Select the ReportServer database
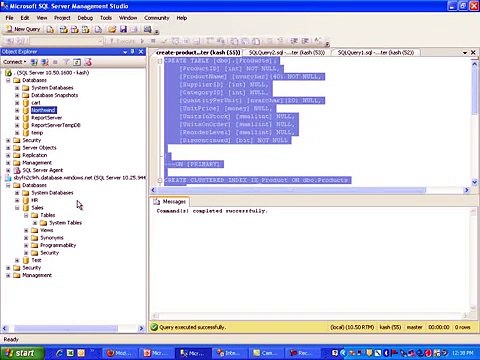Image resolution: width=480 pixels, height=360 pixels. 46,118
